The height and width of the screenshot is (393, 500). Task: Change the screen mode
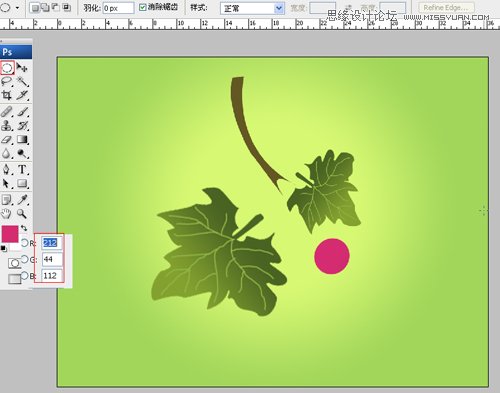click(x=14, y=279)
